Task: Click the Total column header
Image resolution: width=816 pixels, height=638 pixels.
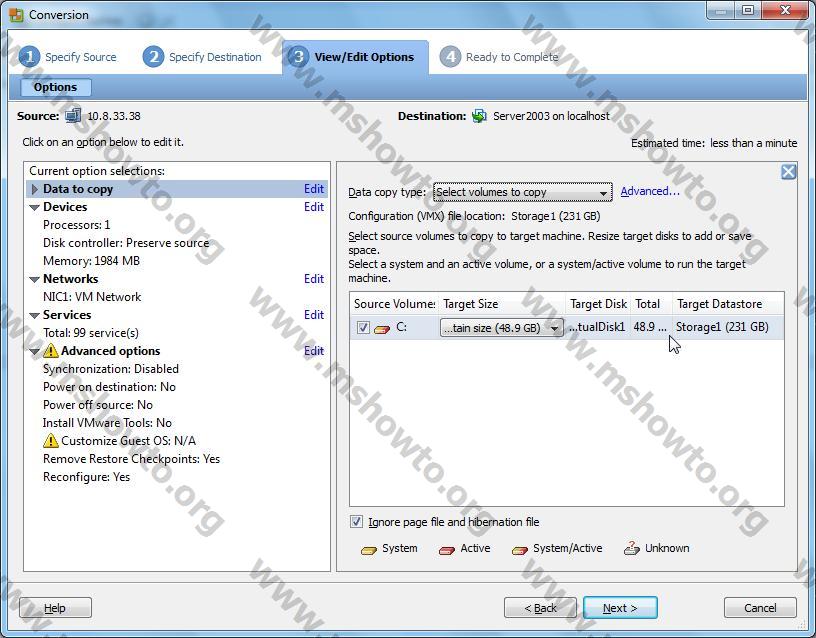Action: click(652, 303)
